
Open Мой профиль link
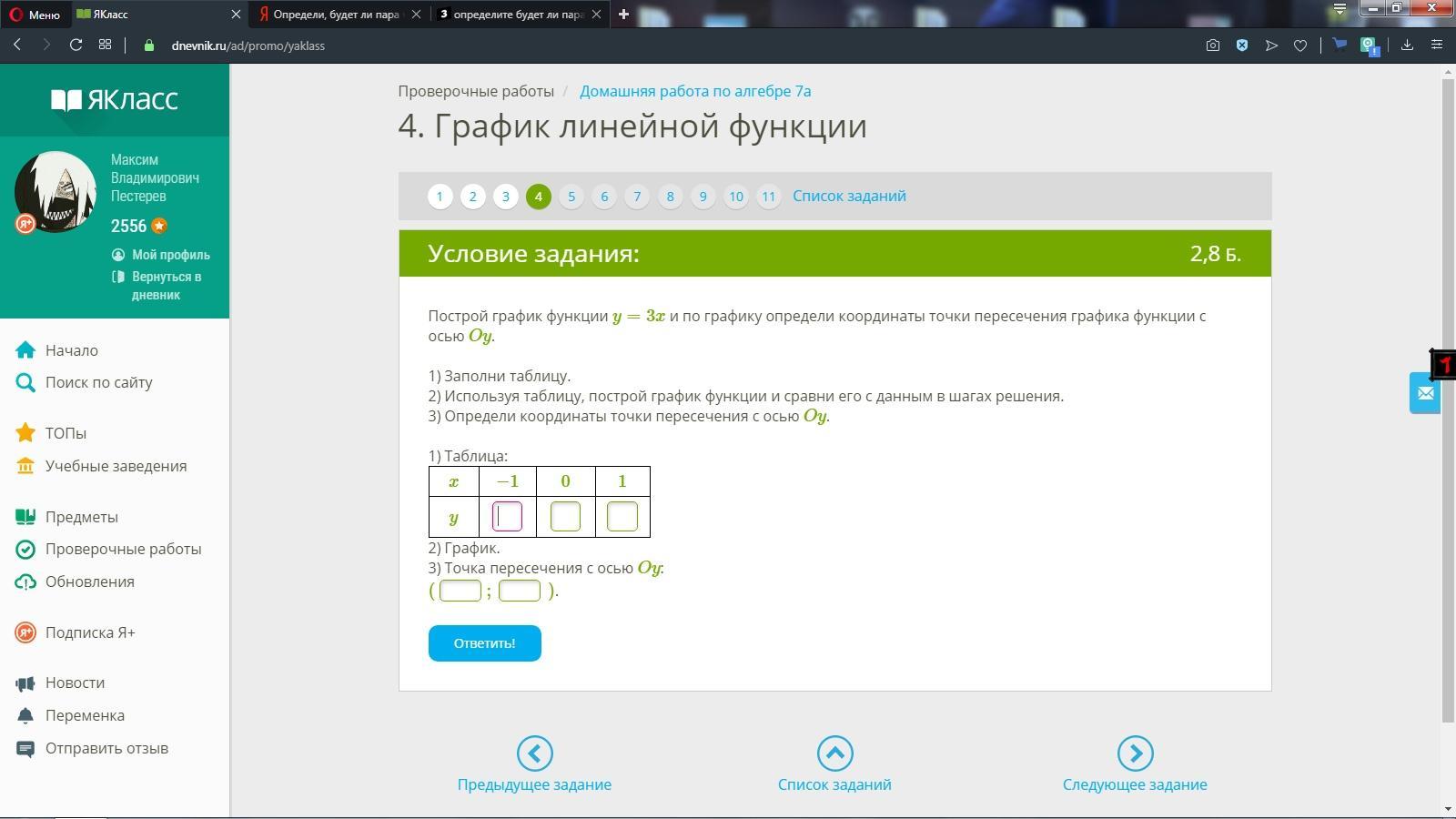pos(160,255)
